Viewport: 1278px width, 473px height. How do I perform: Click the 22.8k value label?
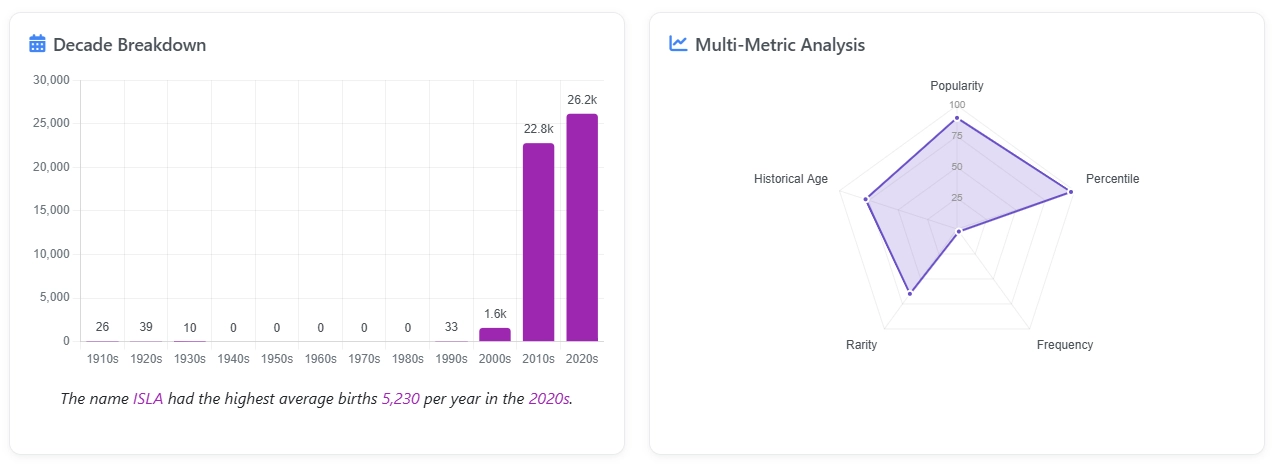[x=538, y=129]
